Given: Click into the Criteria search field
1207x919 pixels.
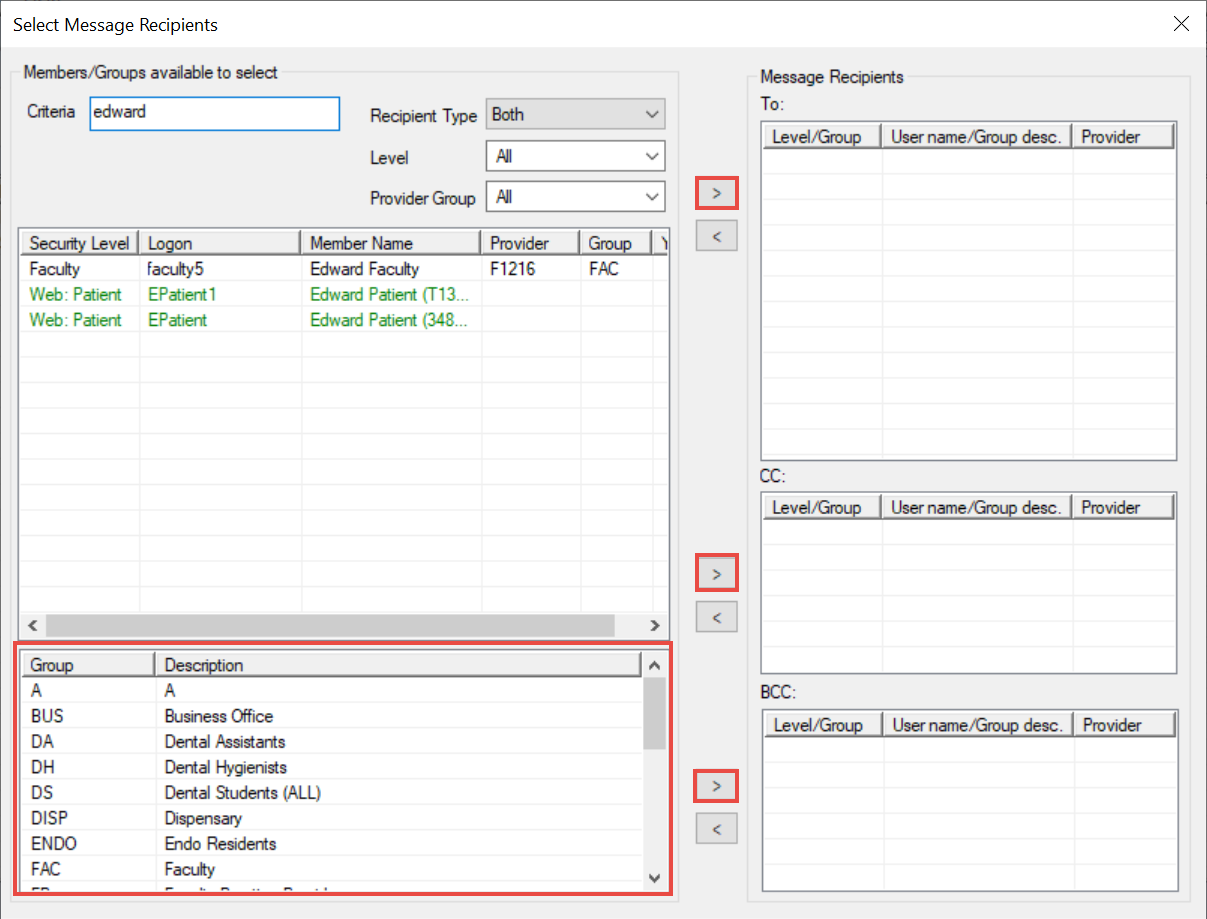Looking at the screenshot, I should [214, 113].
